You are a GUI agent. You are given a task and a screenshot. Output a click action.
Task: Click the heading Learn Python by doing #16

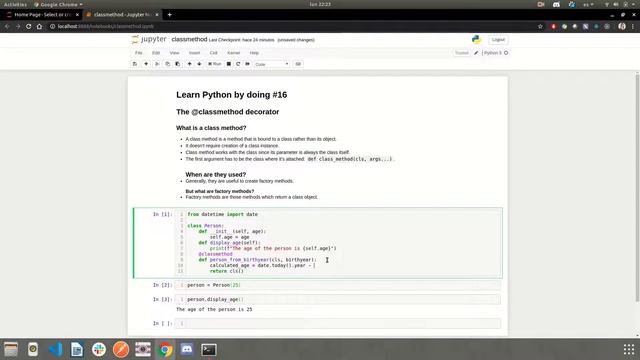coord(231,95)
